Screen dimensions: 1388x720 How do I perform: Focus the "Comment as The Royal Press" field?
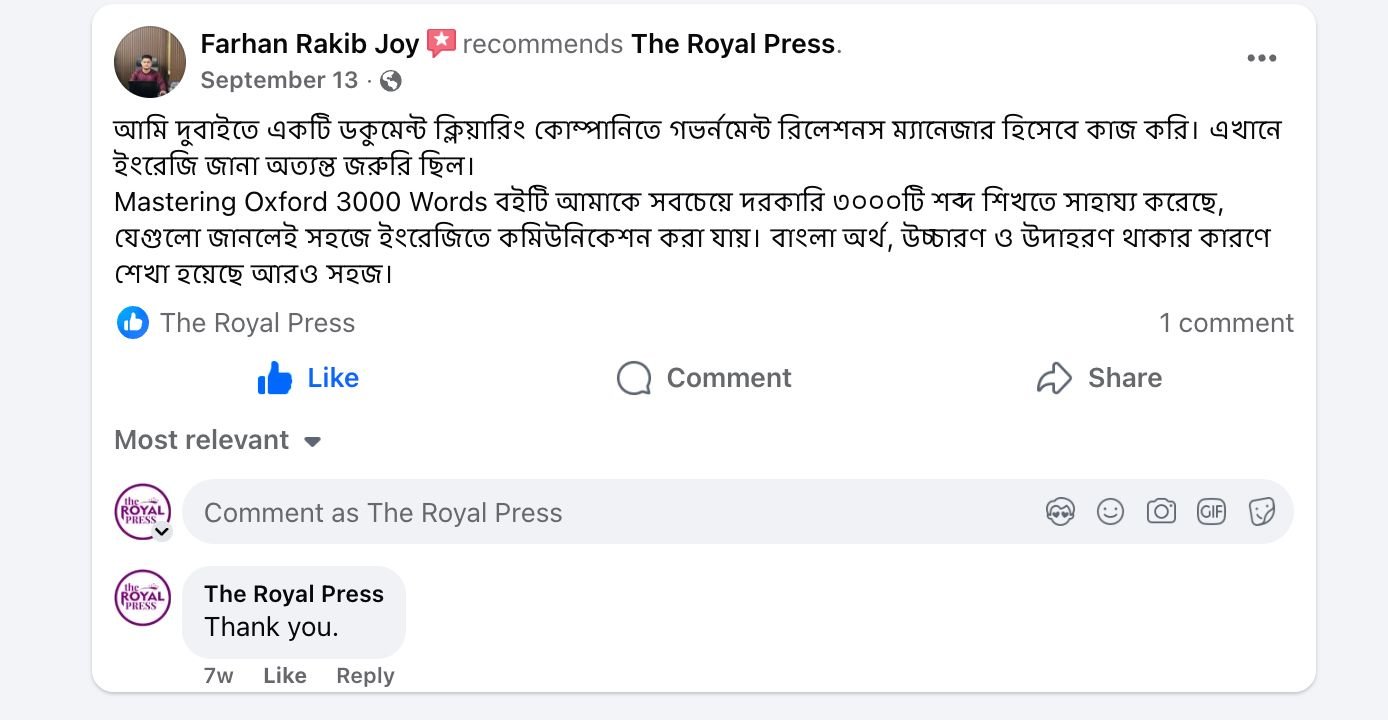tap(600, 512)
